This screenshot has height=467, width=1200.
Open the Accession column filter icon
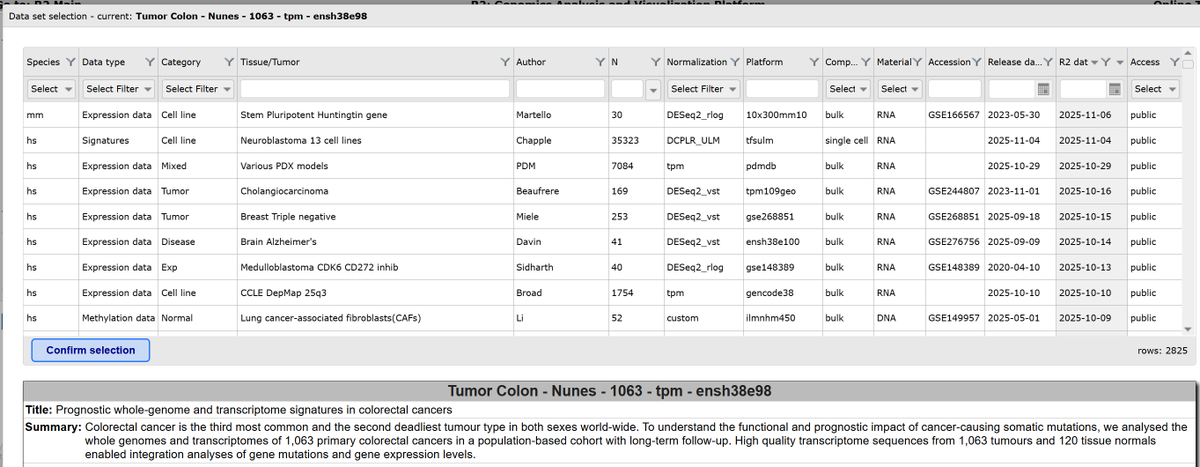(x=977, y=62)
